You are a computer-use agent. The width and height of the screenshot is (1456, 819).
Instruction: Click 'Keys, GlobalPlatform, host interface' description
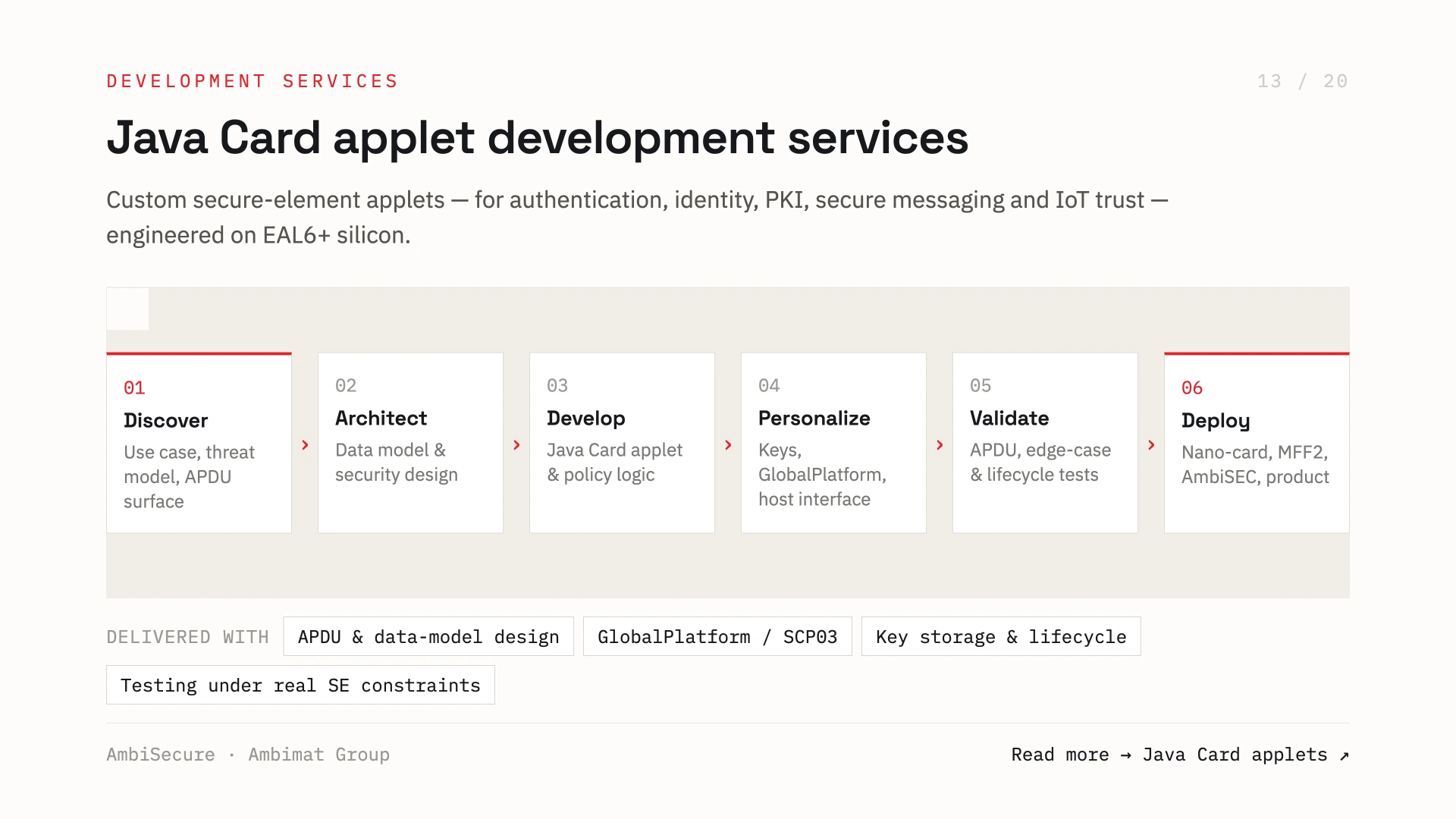[823, 475]
